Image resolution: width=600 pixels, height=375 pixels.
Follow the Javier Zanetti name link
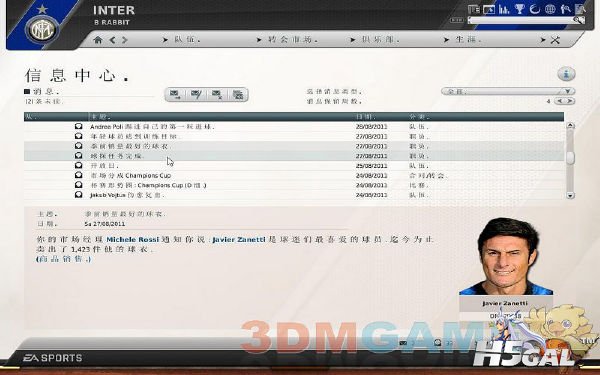pyautogui.click(x=239, y=240)
